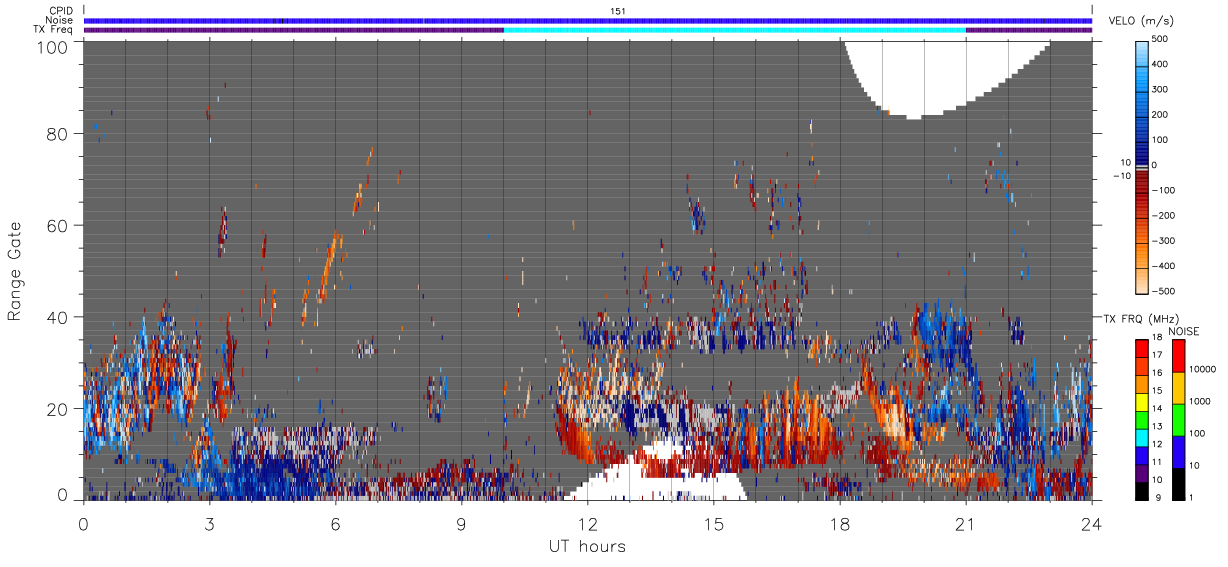The image size is (1228, 567).
Task: Click the green block in the TX FRQ legend
Action: pyautogui.click(x=1141, y=419)
